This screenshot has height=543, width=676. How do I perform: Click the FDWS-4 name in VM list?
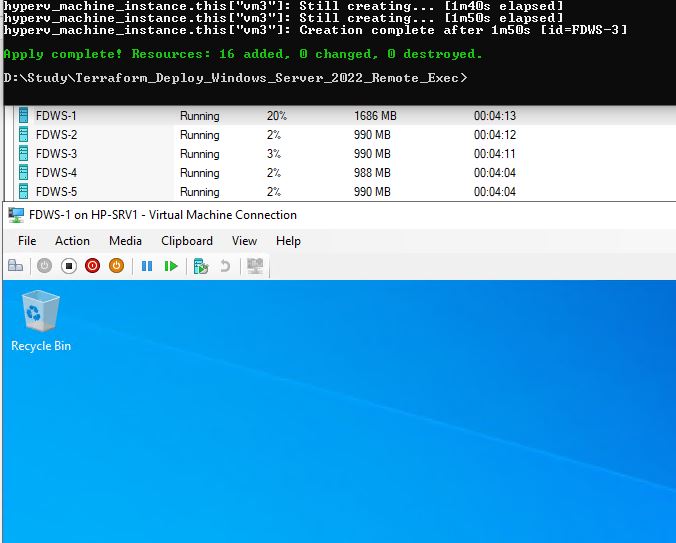56,172
